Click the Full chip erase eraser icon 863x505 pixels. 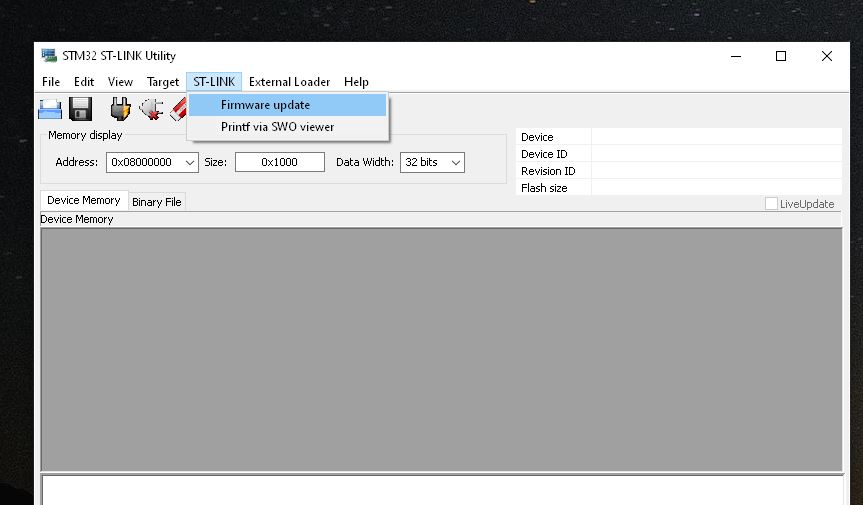click(x=178, y=109)
